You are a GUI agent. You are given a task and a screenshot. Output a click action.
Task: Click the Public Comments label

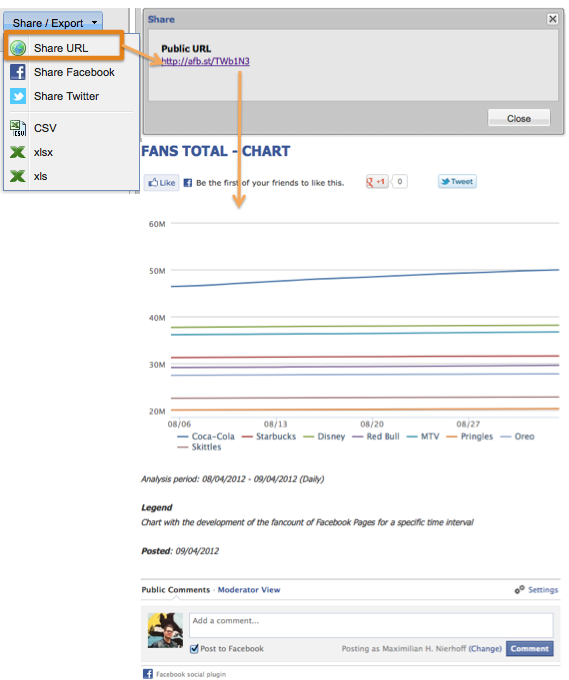(x=176, y=590)
